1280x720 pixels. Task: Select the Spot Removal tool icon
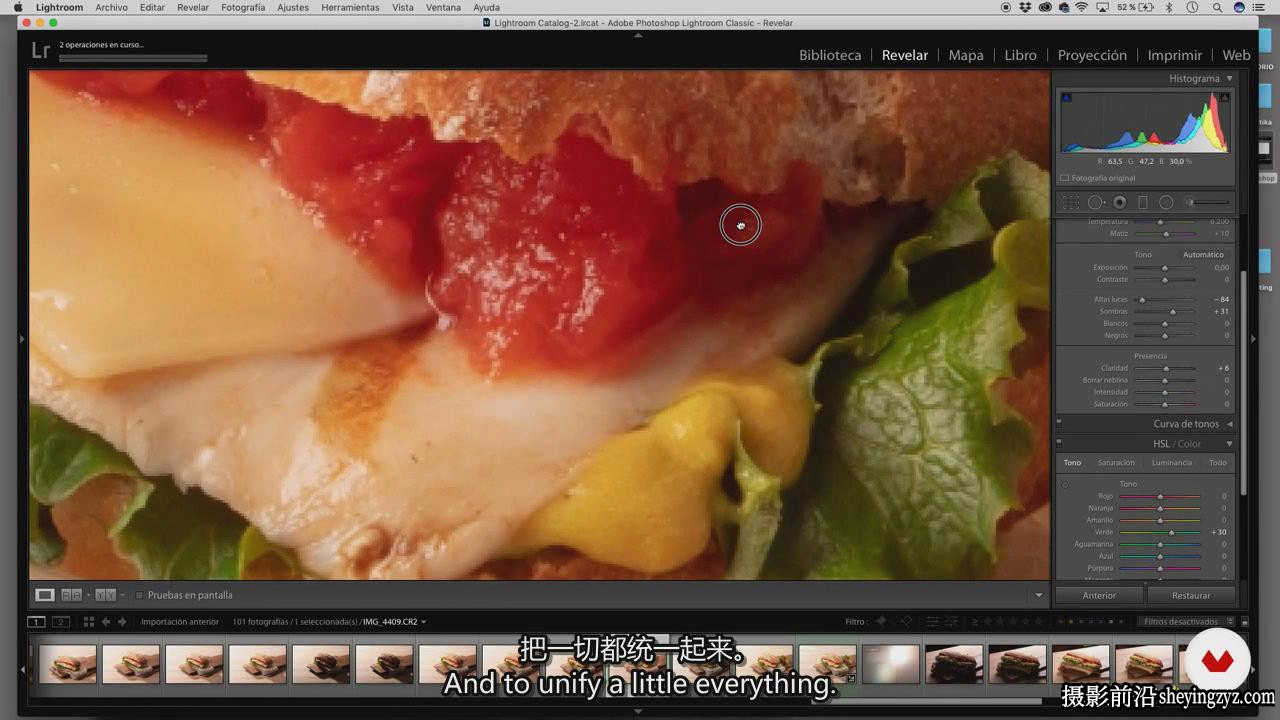[1095, 202]
